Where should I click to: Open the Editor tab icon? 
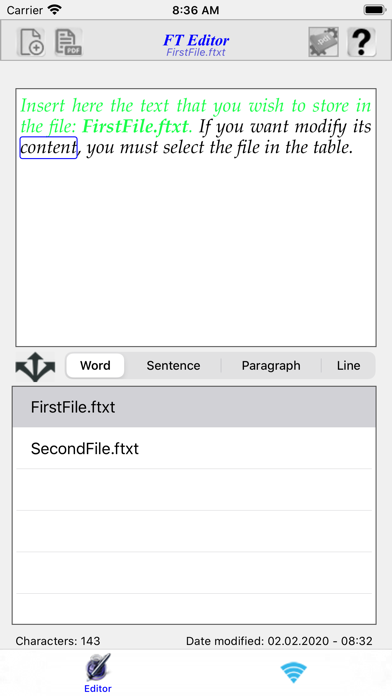coord(98,673)
